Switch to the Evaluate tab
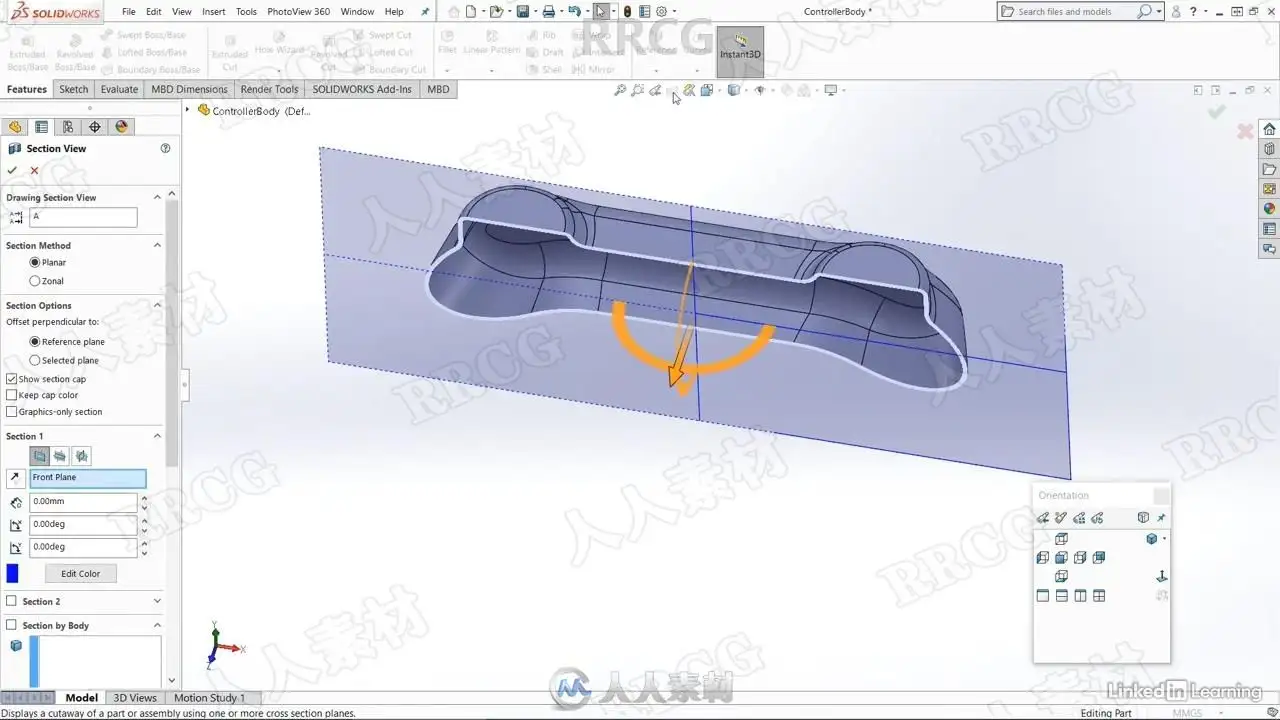 tap(119, 89)
